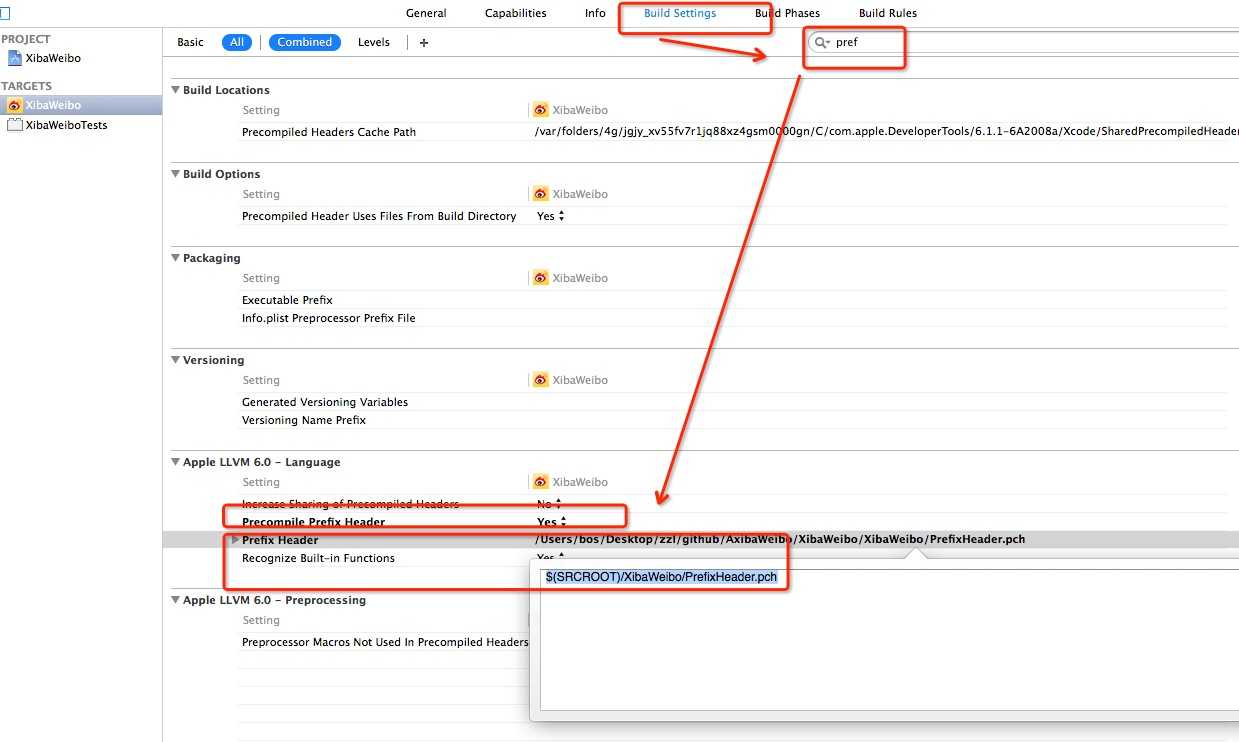
Task: Collapse the Versioning section
Action: click(176, 360)
